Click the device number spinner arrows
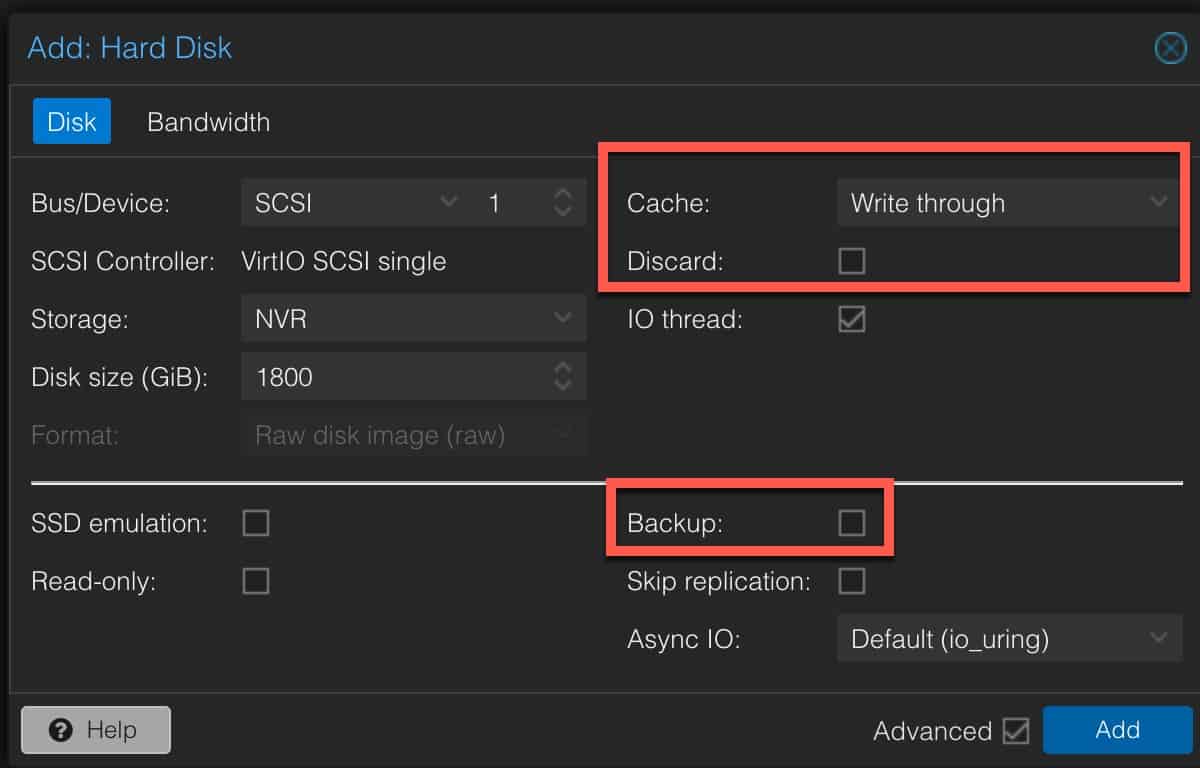 pyautogui.click(x=563, y=203)
